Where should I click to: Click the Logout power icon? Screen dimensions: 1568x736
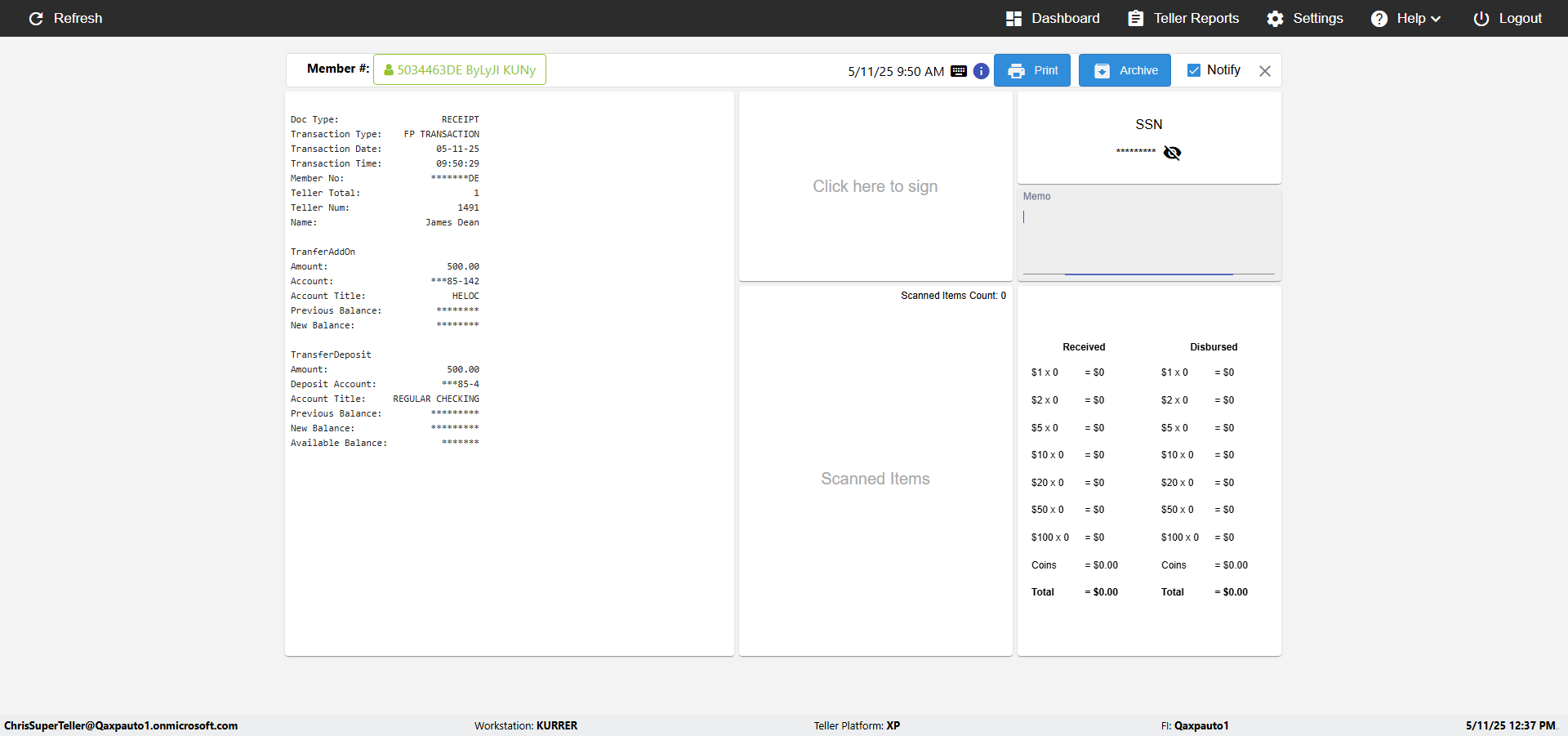point(1481,19)
